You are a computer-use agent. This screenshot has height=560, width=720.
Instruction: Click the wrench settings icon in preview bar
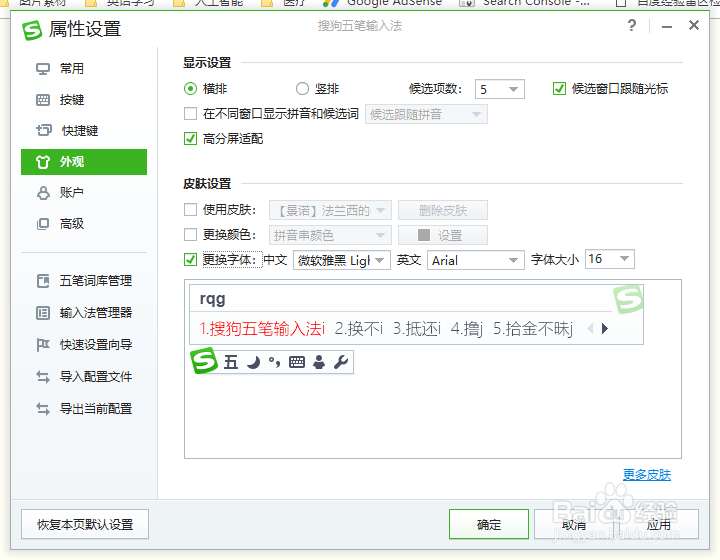(341, 363)
